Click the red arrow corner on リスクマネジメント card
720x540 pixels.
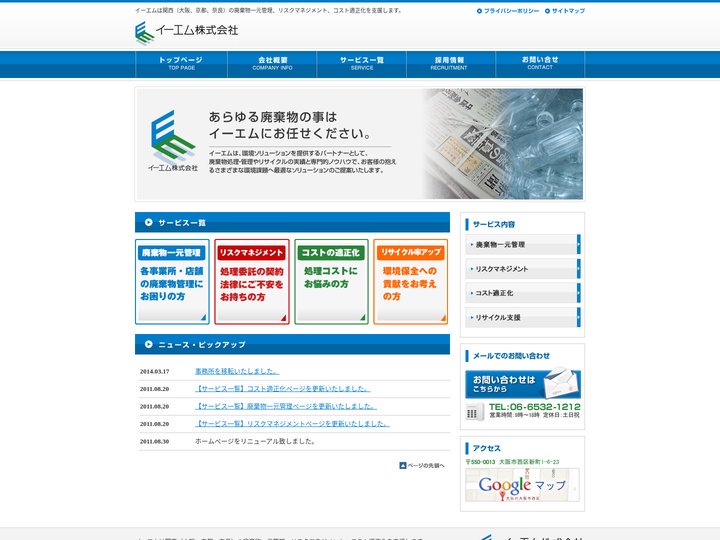pyautogui.click(x=283, y=317)
